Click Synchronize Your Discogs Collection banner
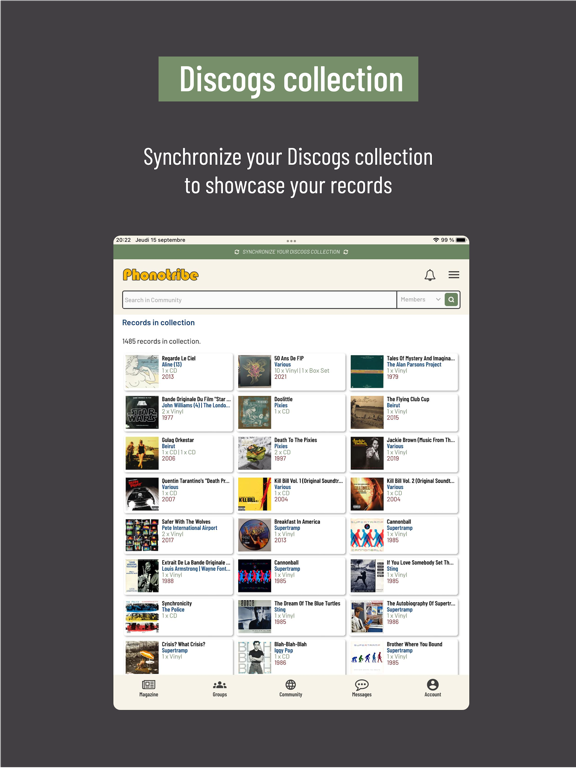 pyautogui.click(x=291, y=252)
